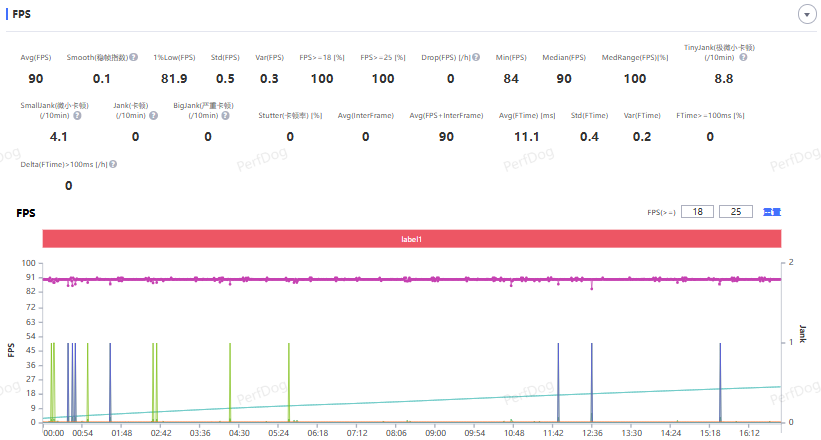Select the red label1 bar
Screen dimensions: 821x440
pos(412,239)
